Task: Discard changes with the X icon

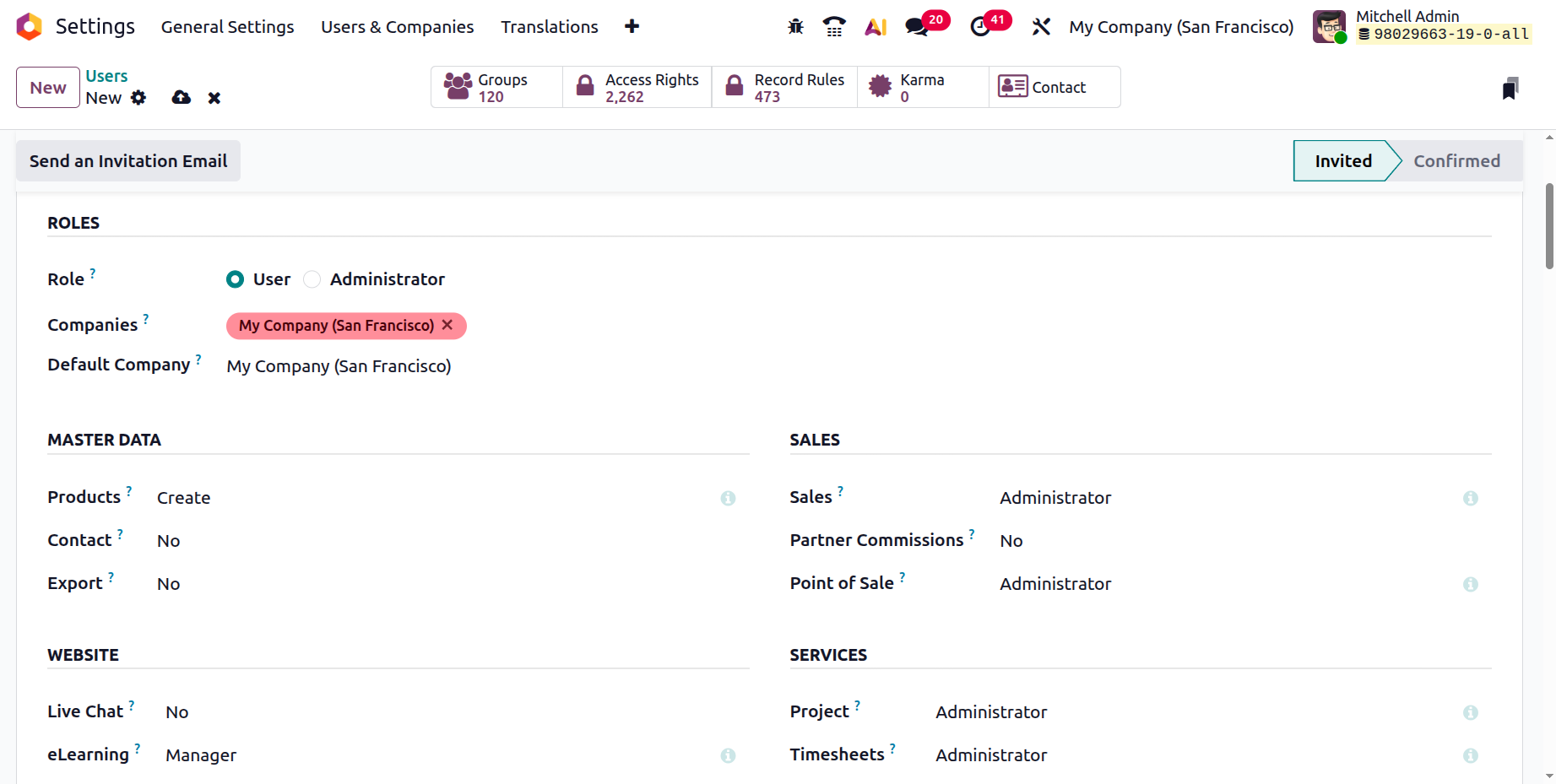Action: (214, 98)
